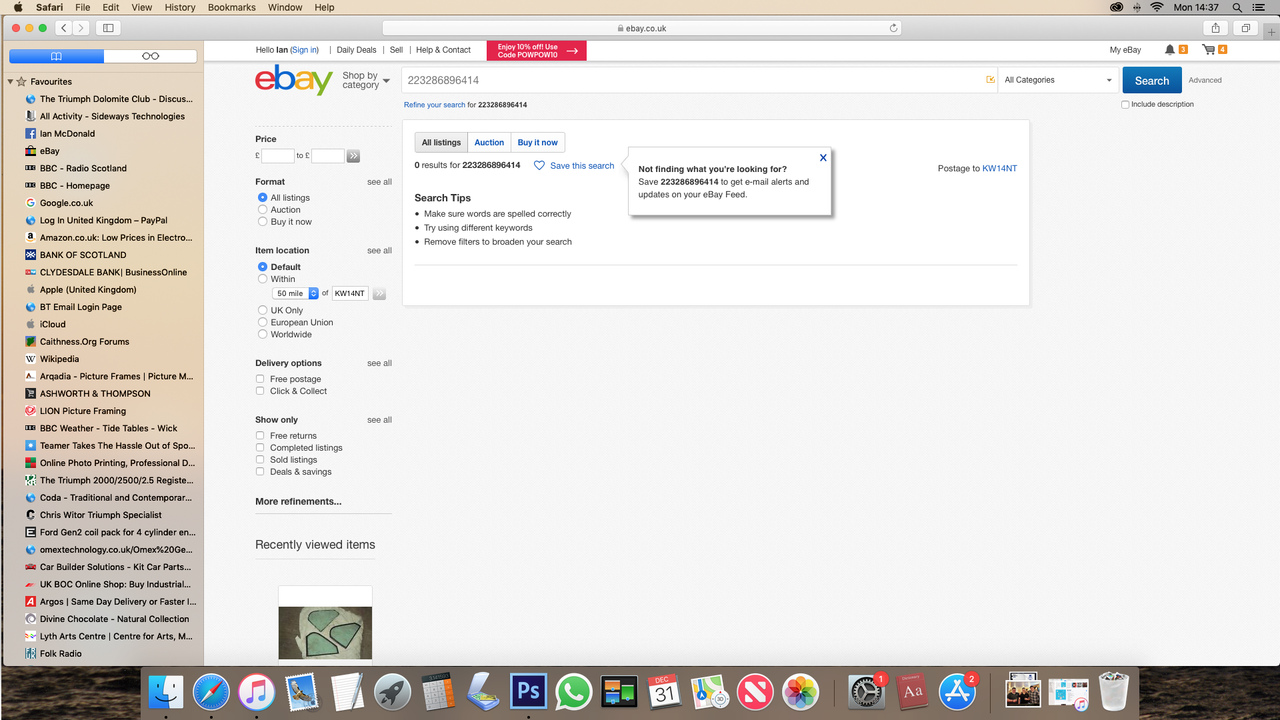Open App Store from the Dock
This screenshot has width=1280, height=720.
(957, 692)
